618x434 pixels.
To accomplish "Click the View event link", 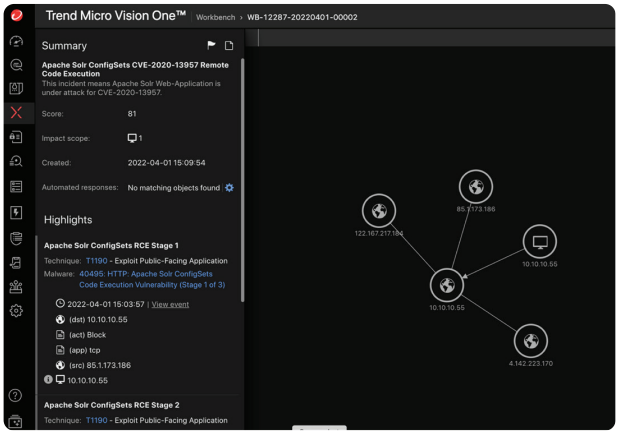I will tap(170, 304).
